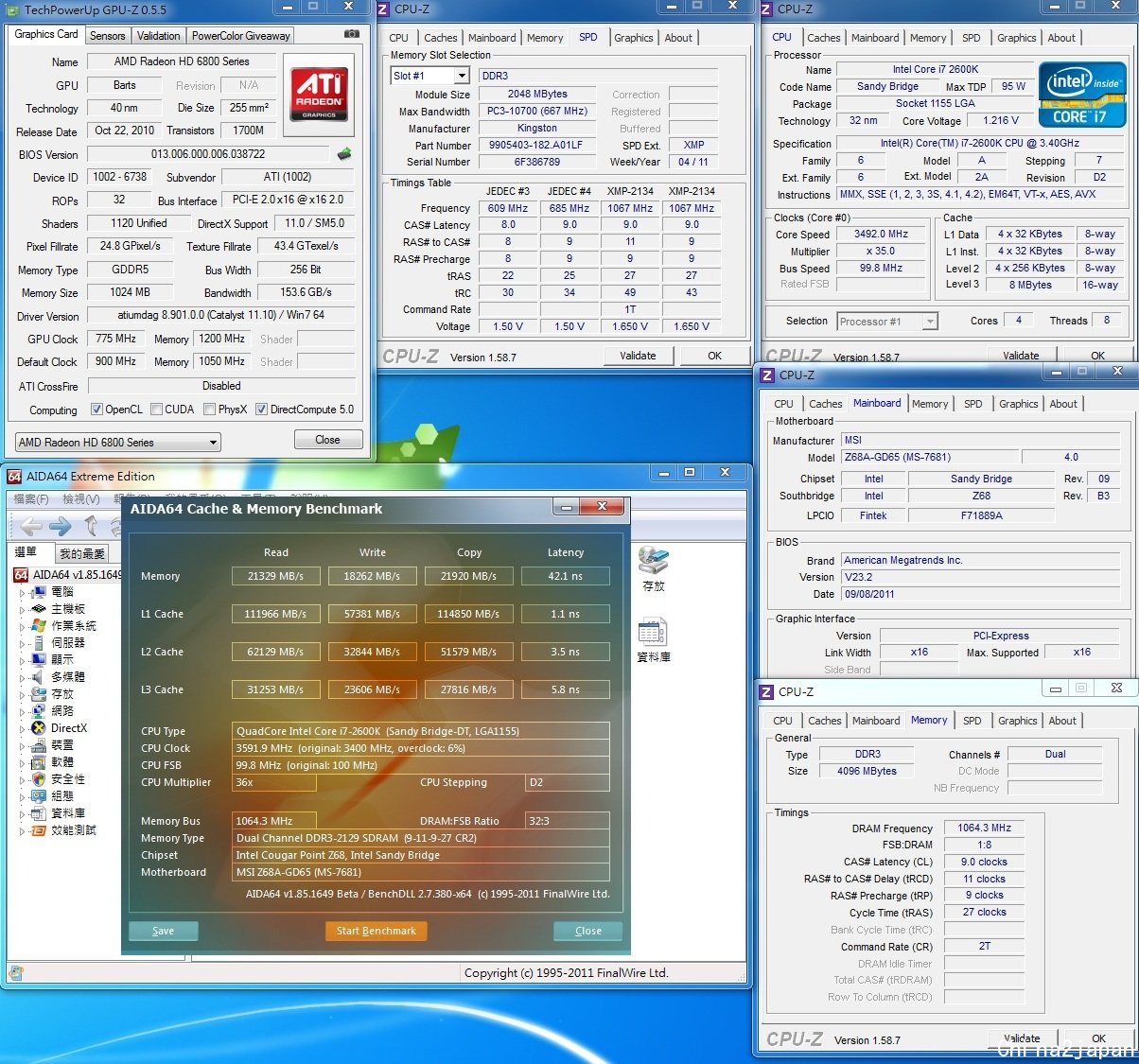The height and width of the screenshot is (1064, 1139).
Task: Click CPU-Z Core Speed 3492.0 MHz field
Action: click(x=881, y=234)
